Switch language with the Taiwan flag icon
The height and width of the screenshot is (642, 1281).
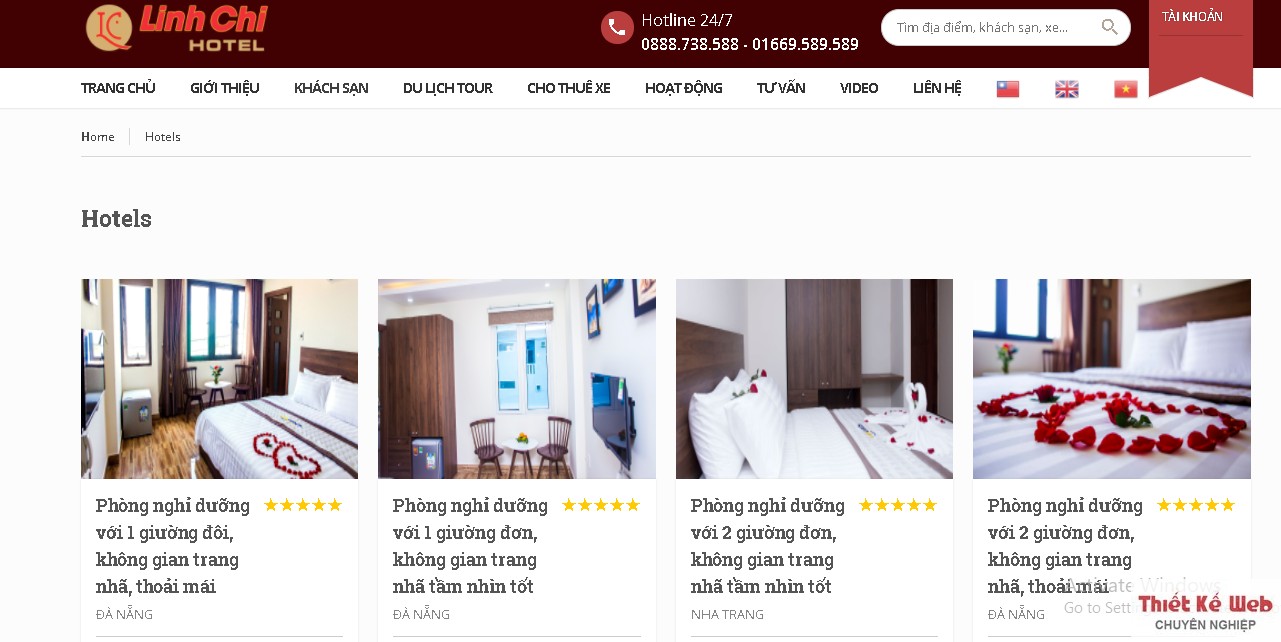coord(1008,89)
